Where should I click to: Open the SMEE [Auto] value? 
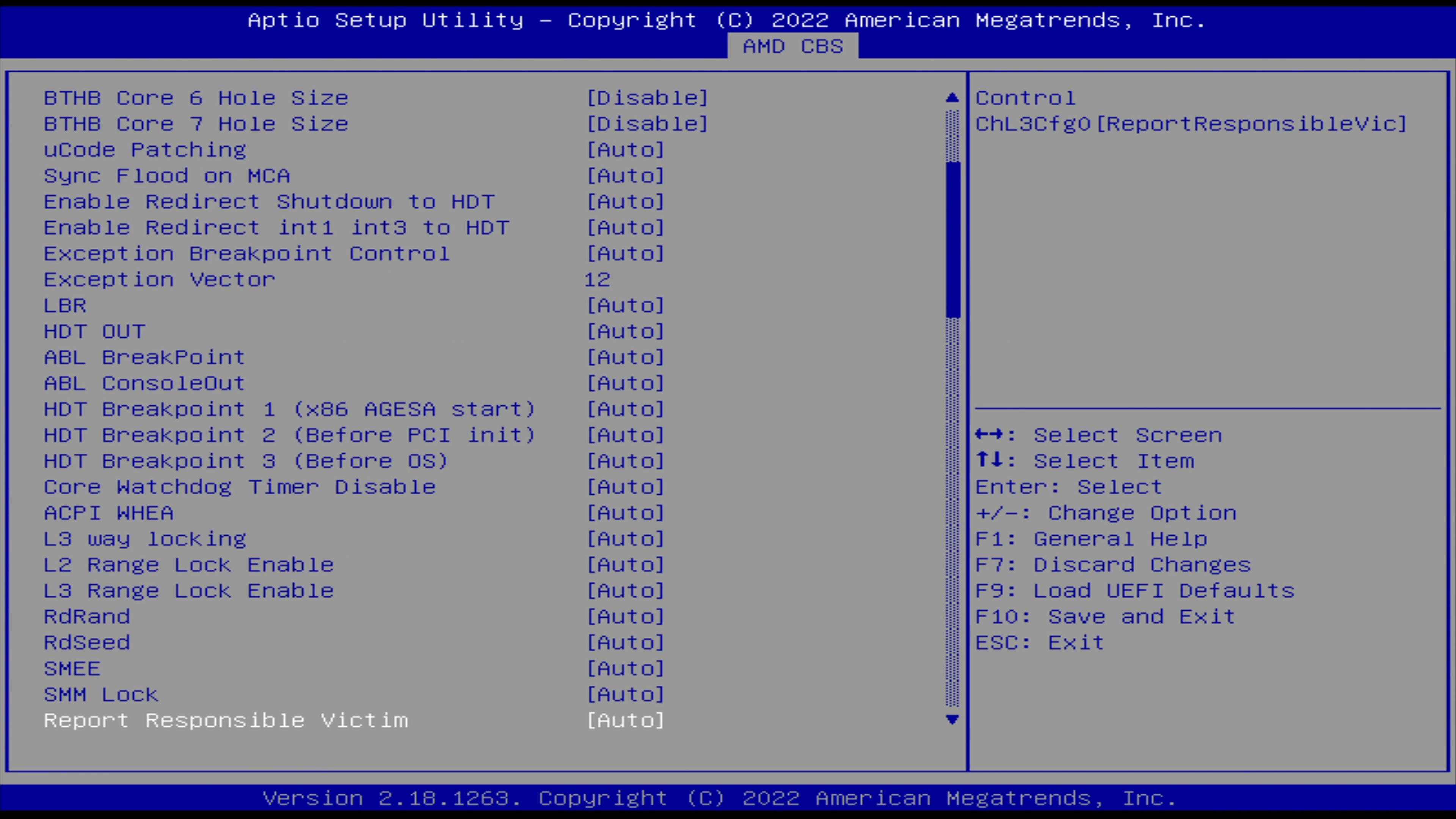pos(625,668)
